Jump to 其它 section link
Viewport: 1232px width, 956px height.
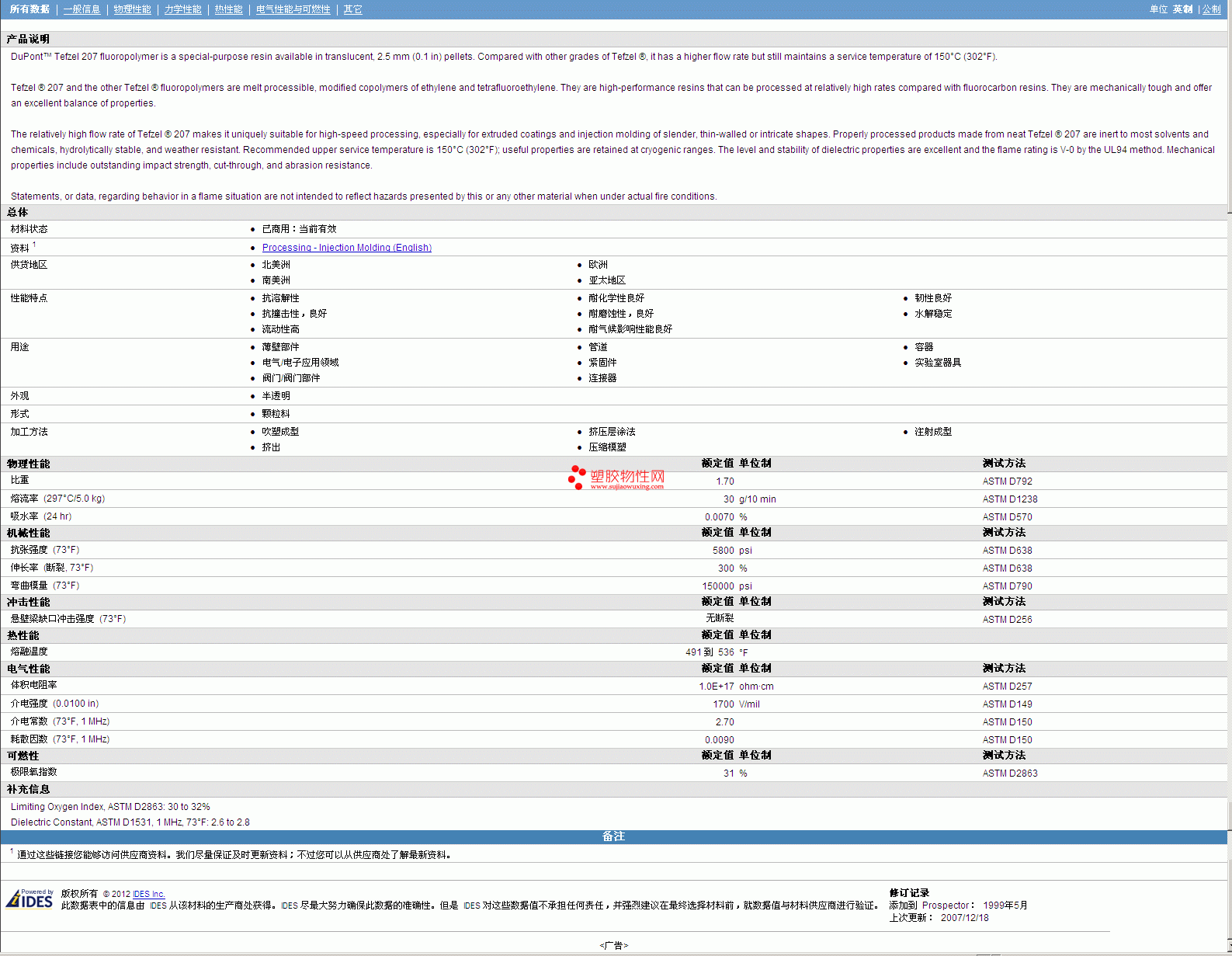tap(352, 9)
